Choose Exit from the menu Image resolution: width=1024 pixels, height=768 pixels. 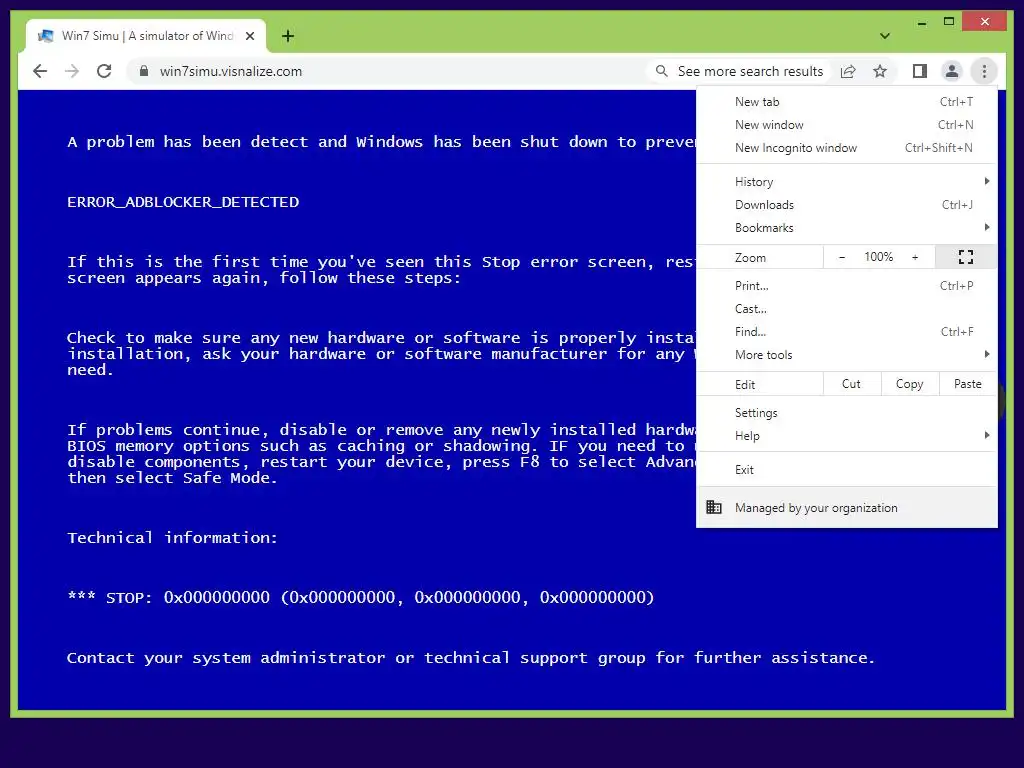tap(847, 470)
